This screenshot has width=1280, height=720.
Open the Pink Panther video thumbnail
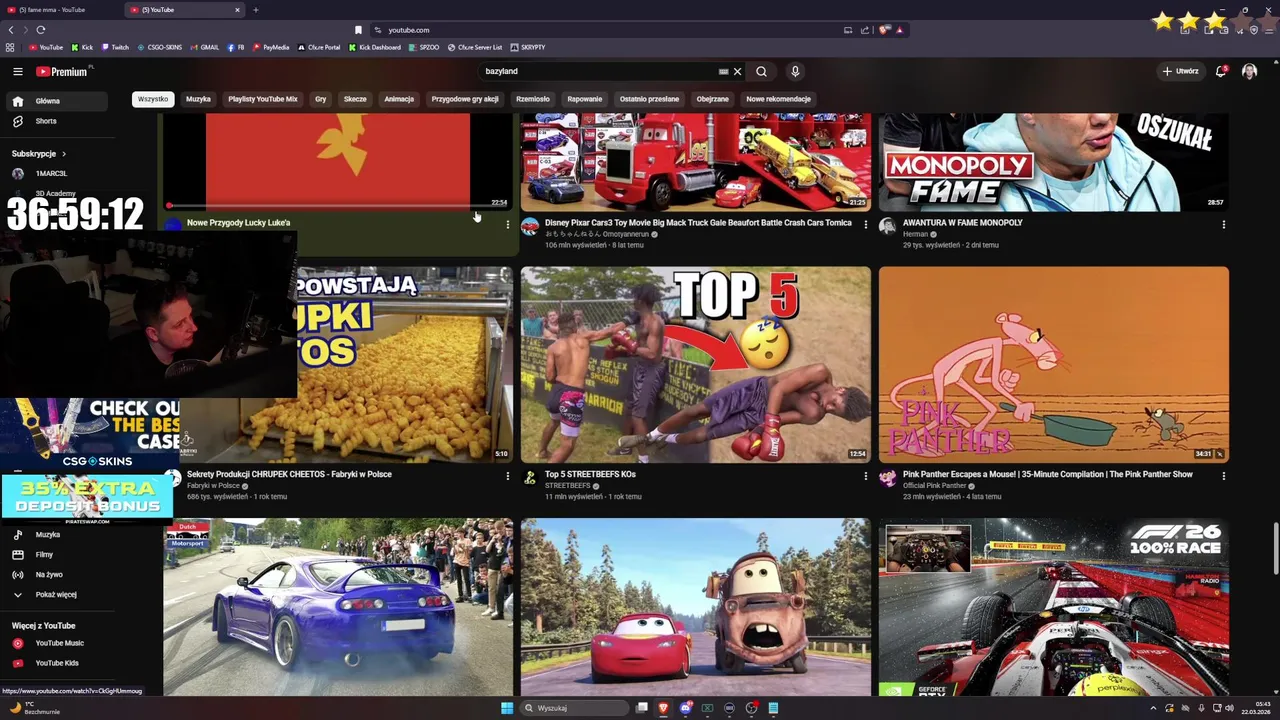click(1054, 364)
